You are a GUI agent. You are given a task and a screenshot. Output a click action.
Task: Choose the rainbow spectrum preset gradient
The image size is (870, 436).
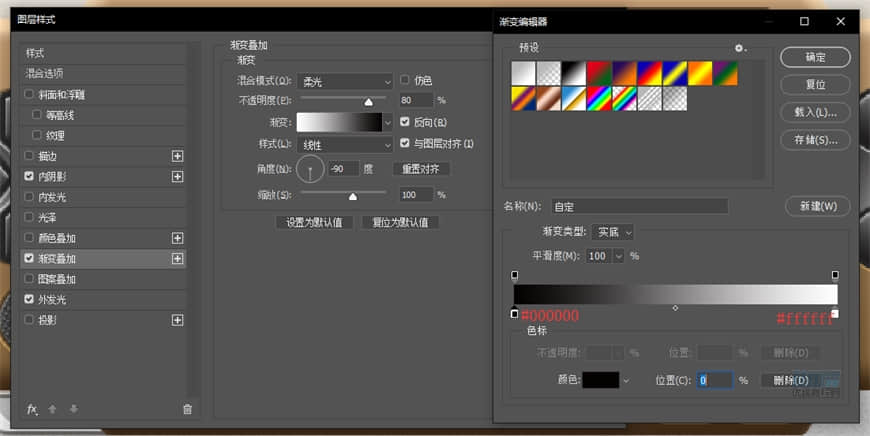[599, 99]
